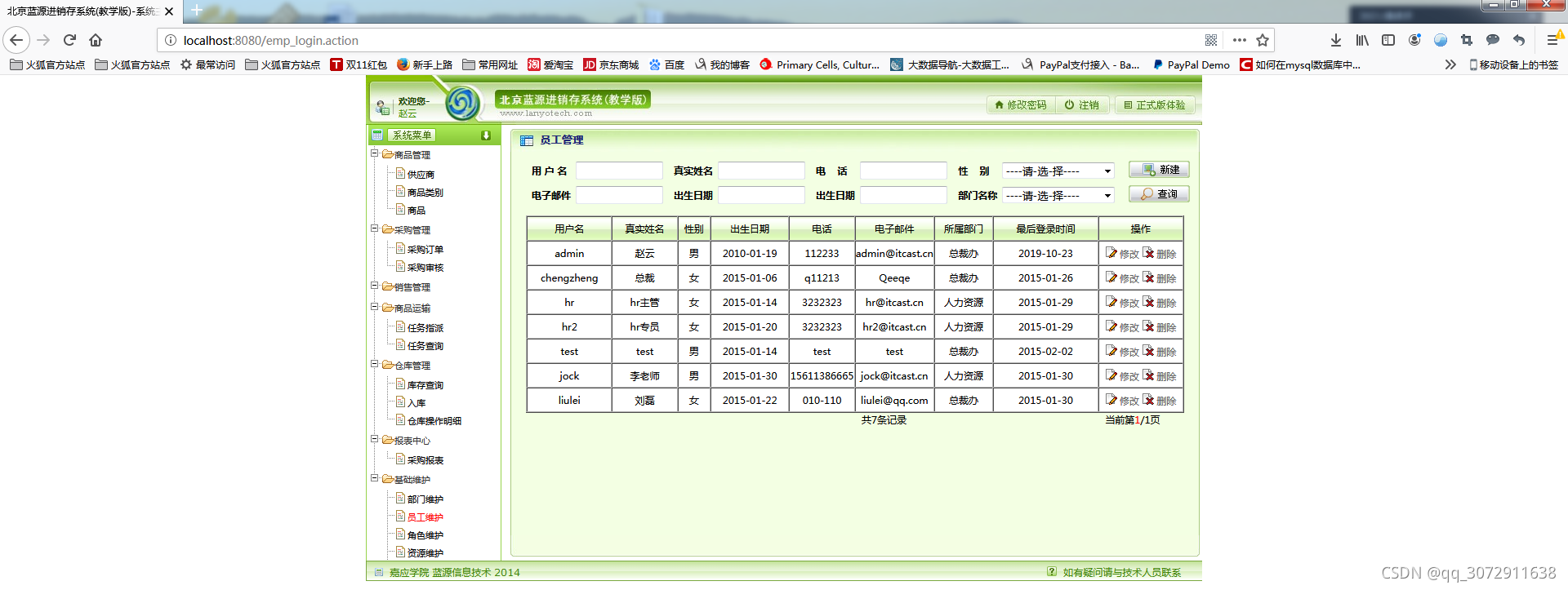The image size is (1568, 590).
Task: Click the delete icon for liulei row
Action: click(x=1148, y=400)
